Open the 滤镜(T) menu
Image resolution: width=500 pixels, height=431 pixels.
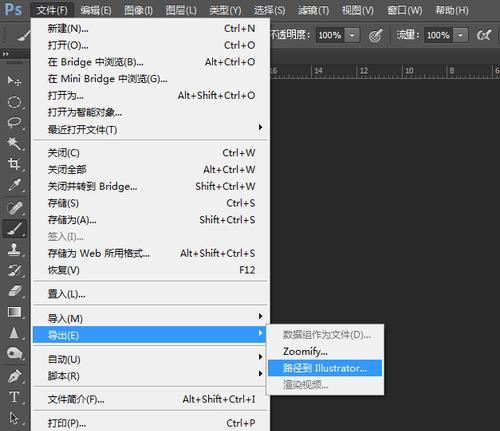(313, 10)
